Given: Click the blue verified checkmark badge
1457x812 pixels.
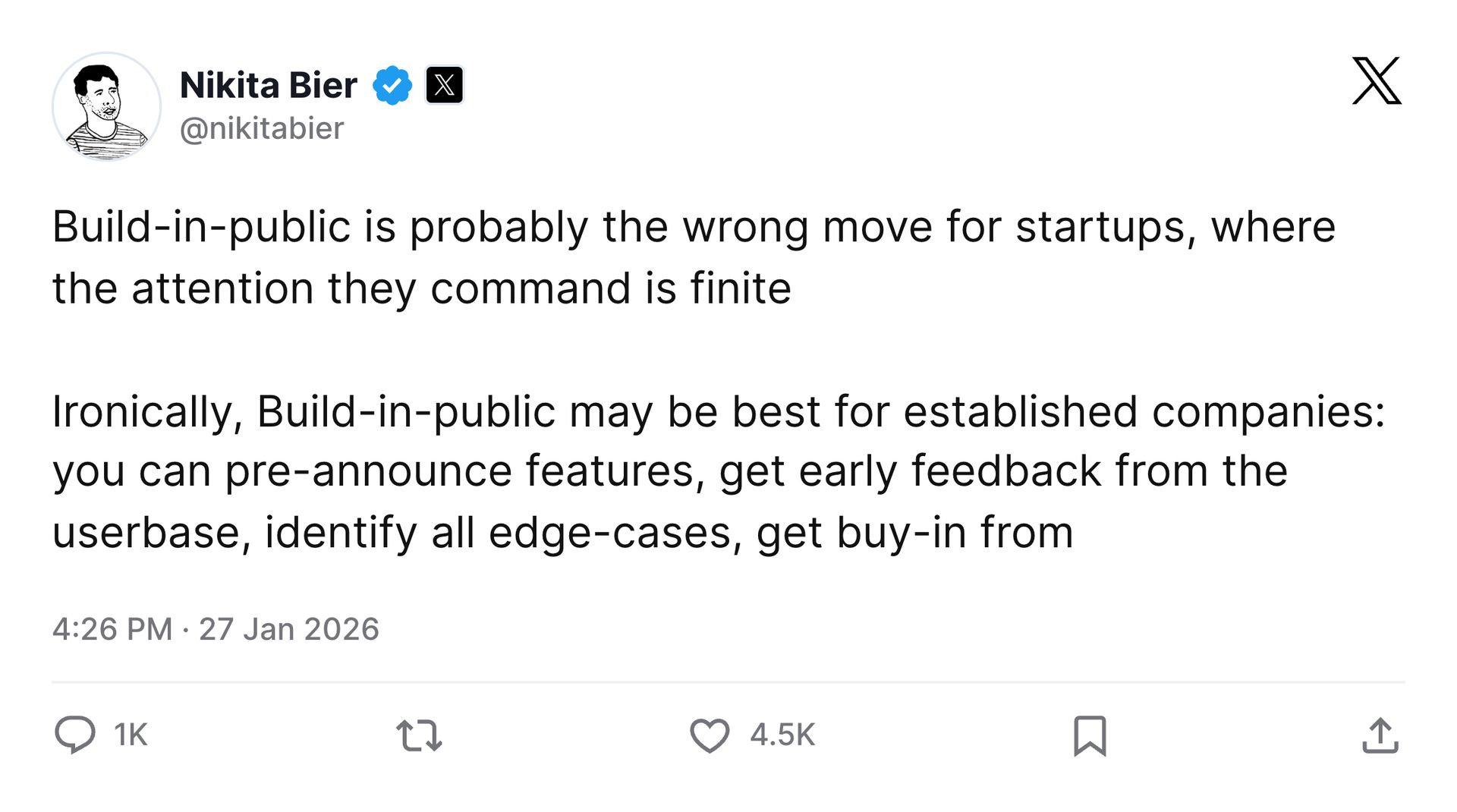Looking at the screenshot, I should click(x=392, y=85).
